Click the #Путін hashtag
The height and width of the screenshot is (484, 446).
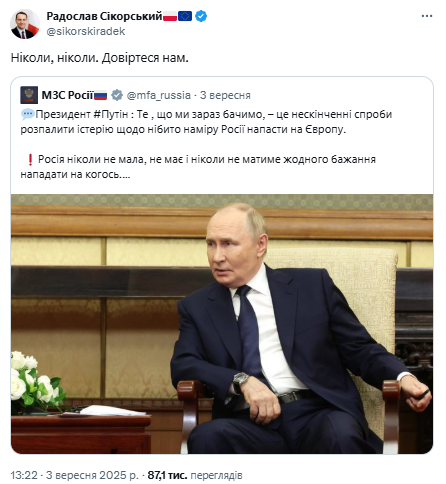pyautogui.click(x=111, y=114)
